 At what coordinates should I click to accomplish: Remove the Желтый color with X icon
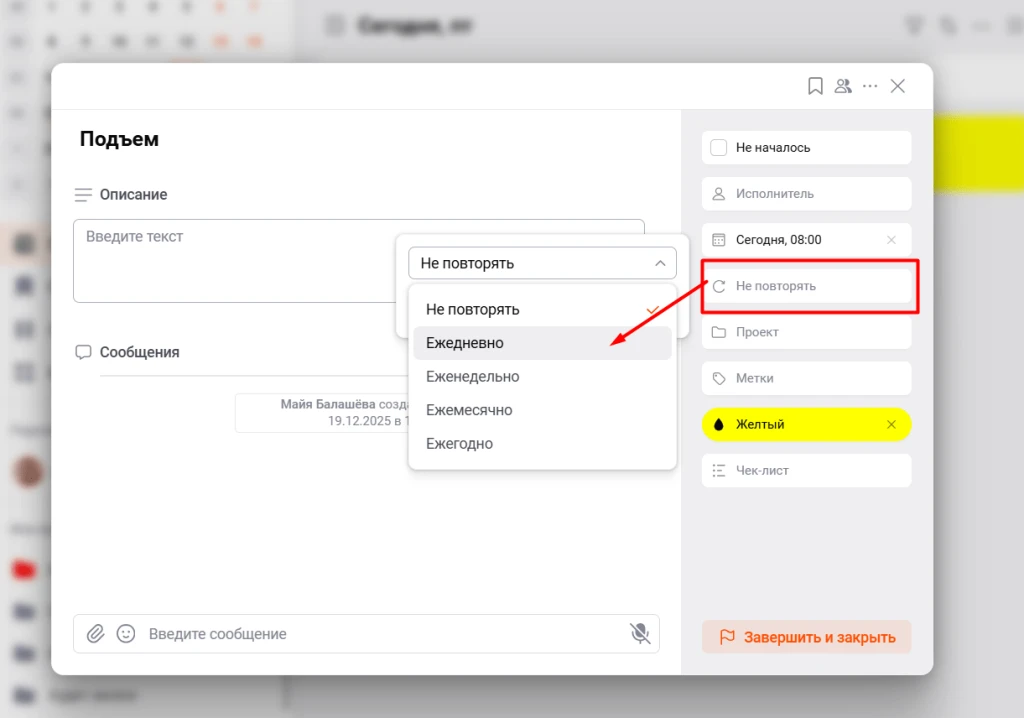[x=891, y=424]
